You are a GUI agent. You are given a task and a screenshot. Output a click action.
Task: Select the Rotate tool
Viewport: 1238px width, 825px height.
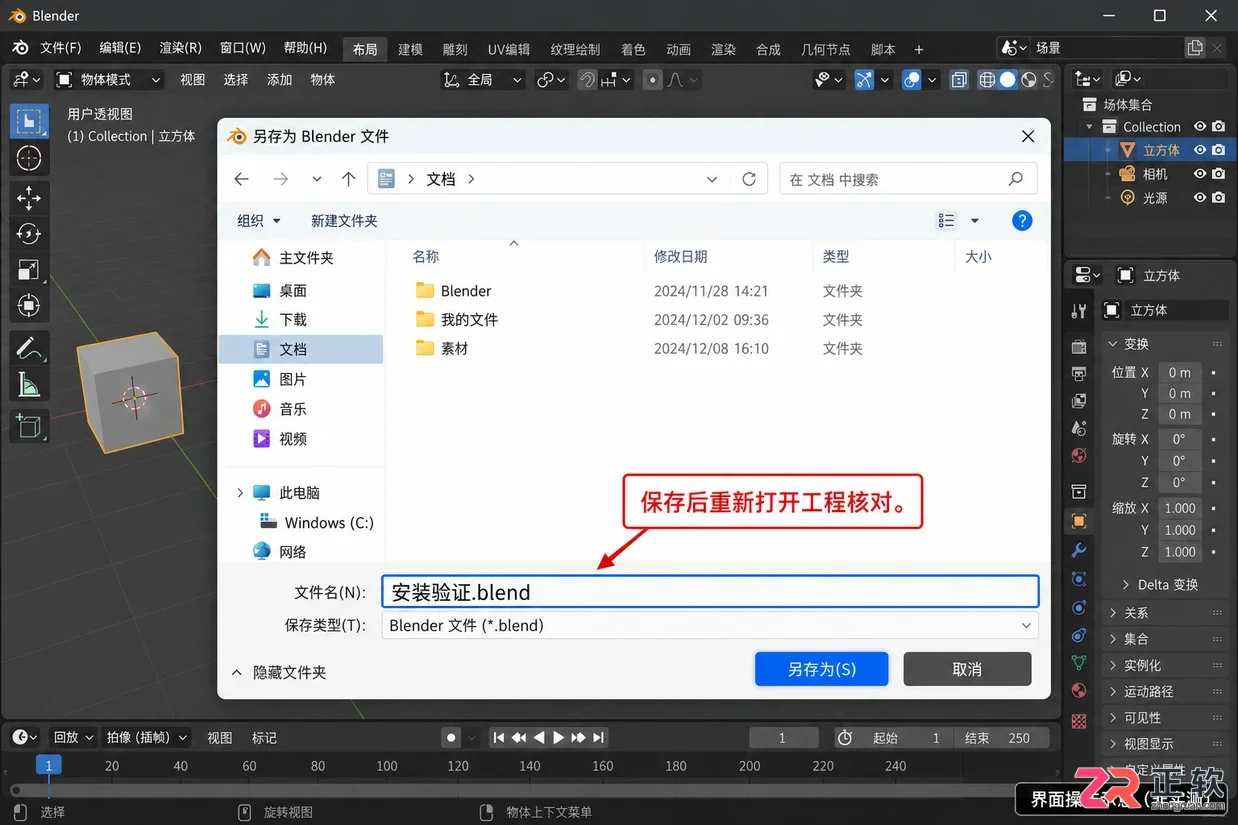tap(29, 233)
